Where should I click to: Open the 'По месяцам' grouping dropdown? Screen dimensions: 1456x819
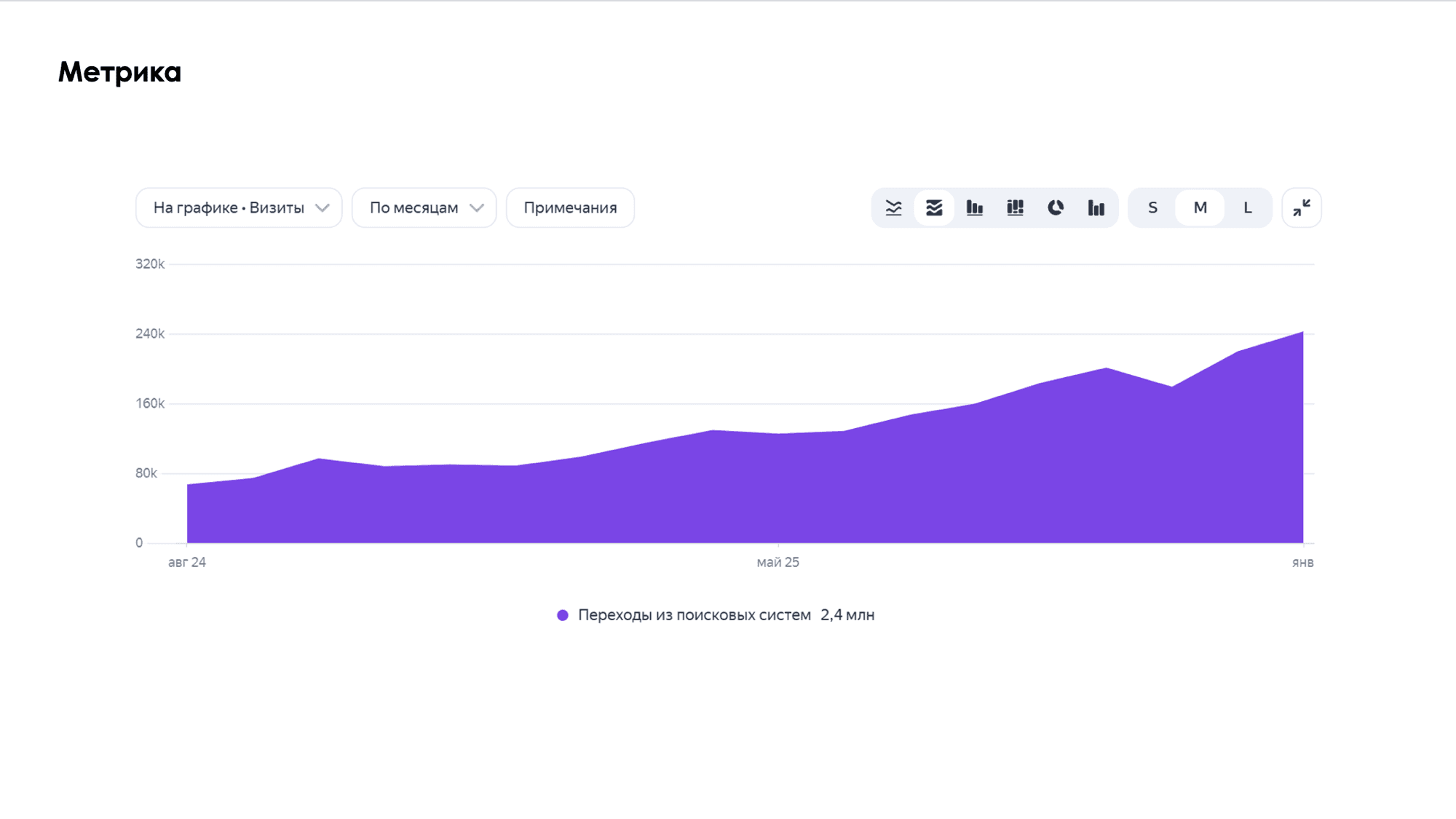tap(424, 208)
